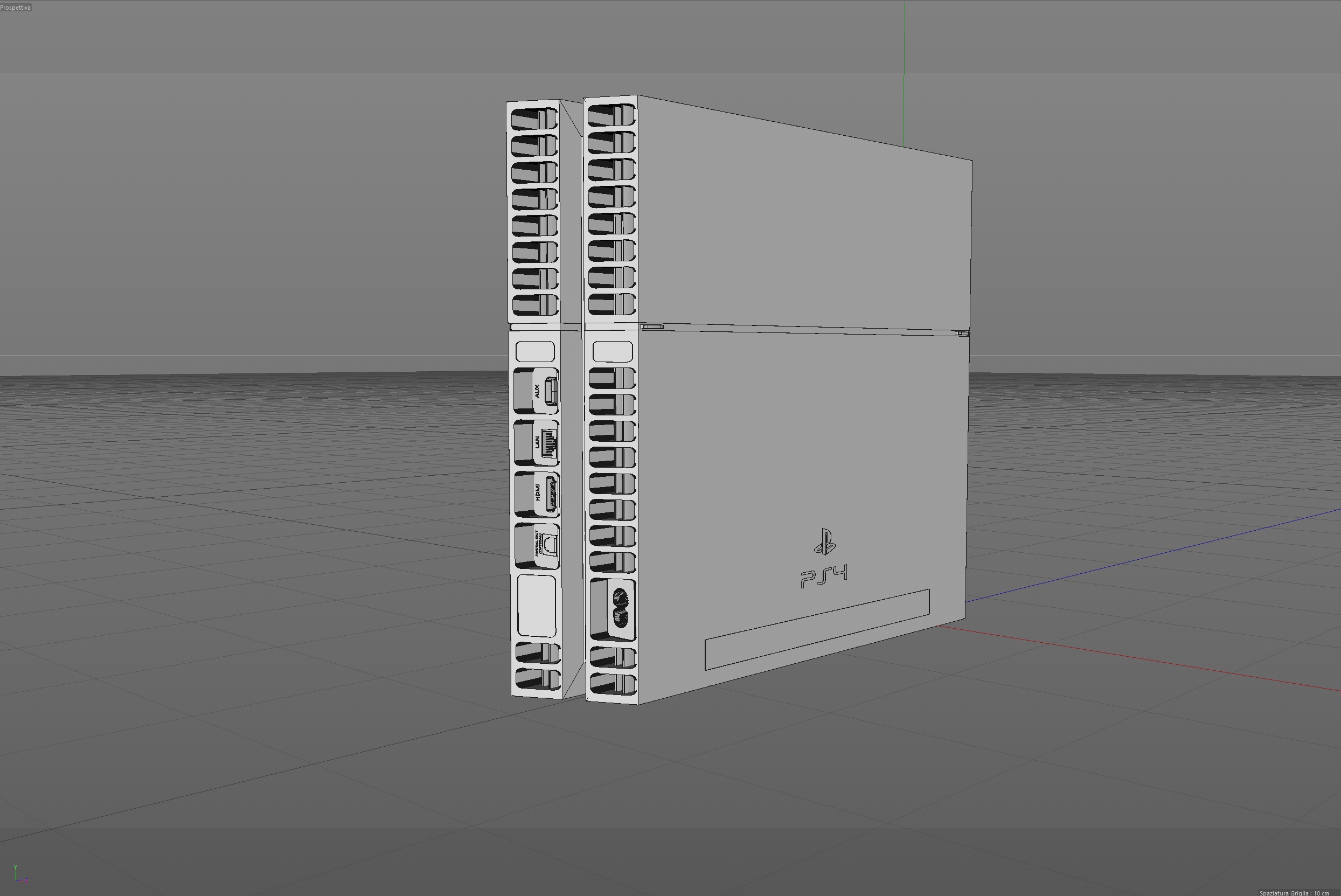
Task: Select the HDMI port on the model
Action: (546, 494)
